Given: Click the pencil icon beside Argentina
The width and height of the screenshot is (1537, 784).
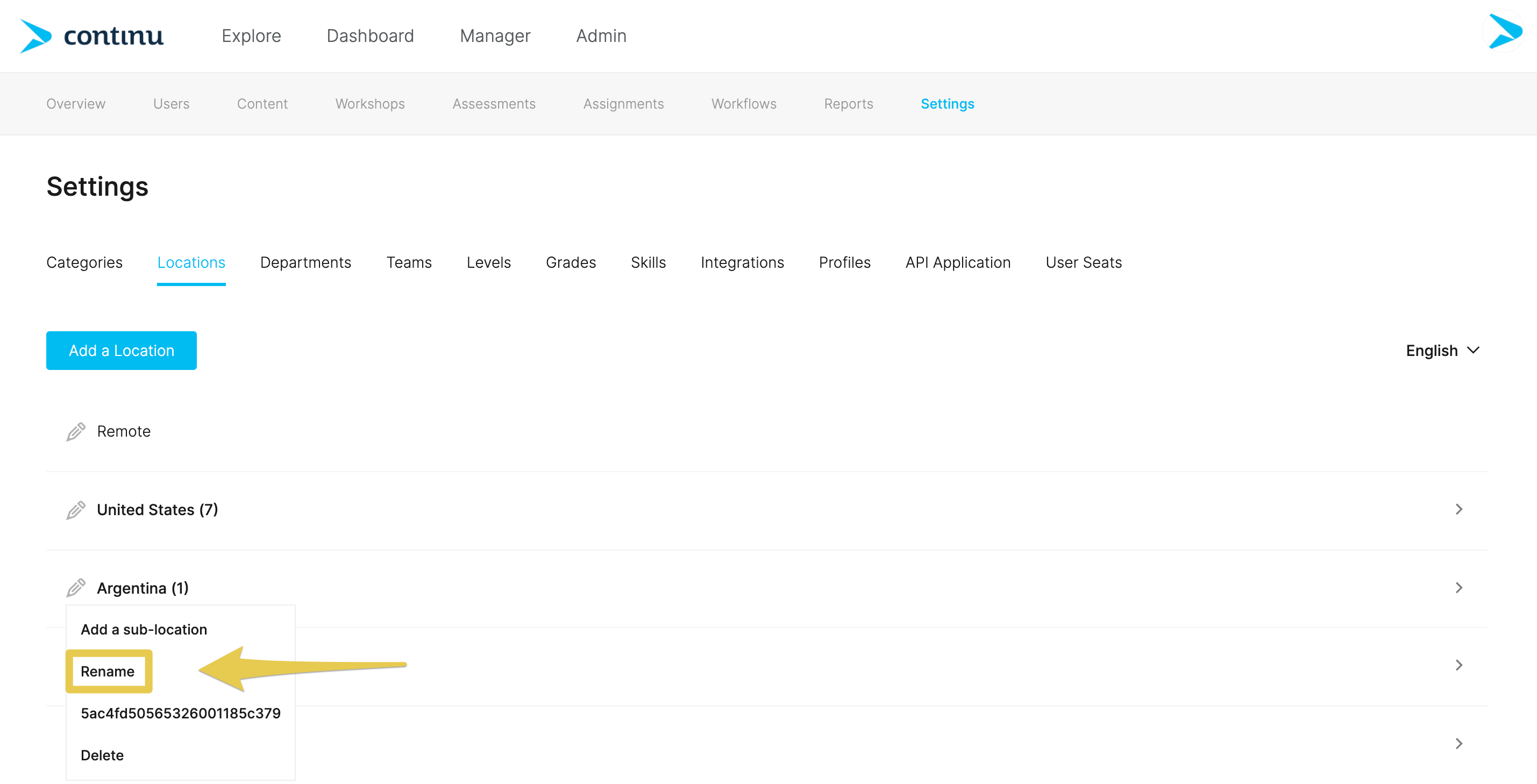Looking at the screenshot, I should point(76,588).
